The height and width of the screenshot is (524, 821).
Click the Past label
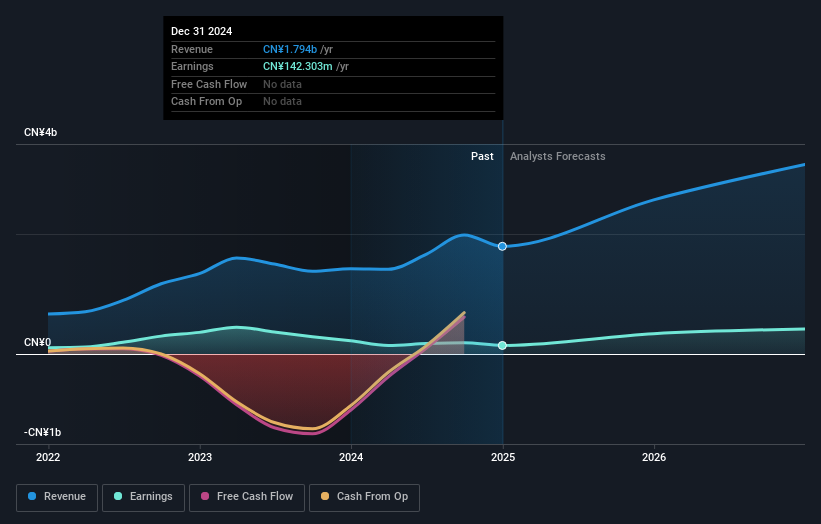[x=482, y=156]
